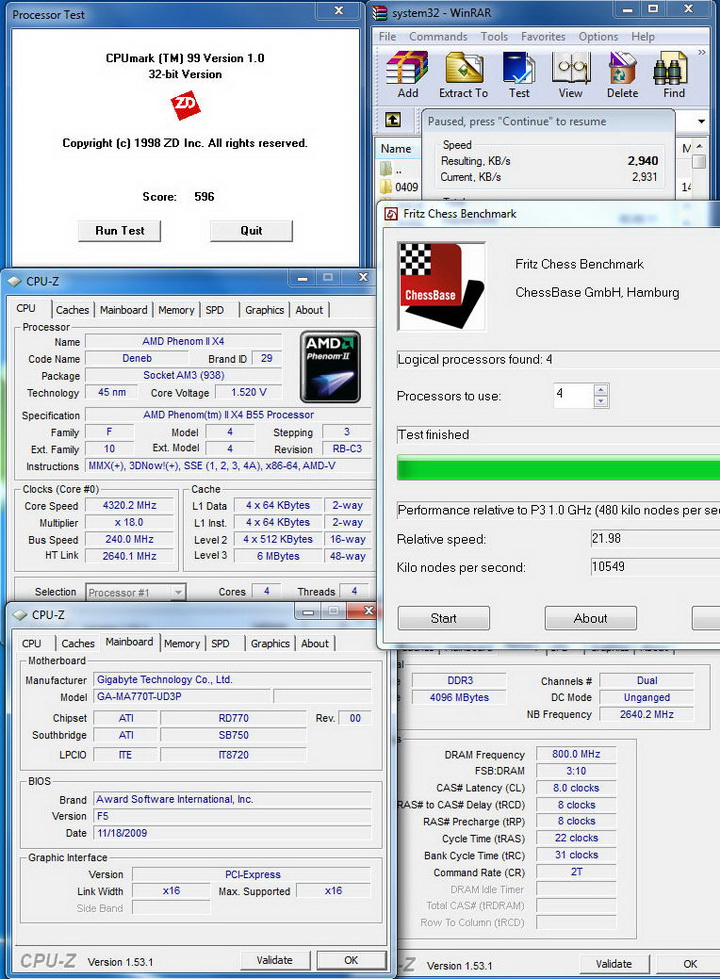Screen dimensions: 720x979
Task: Click the DRAM Frequency value 800.0 MHz
Action: click(x=576, y=754)
